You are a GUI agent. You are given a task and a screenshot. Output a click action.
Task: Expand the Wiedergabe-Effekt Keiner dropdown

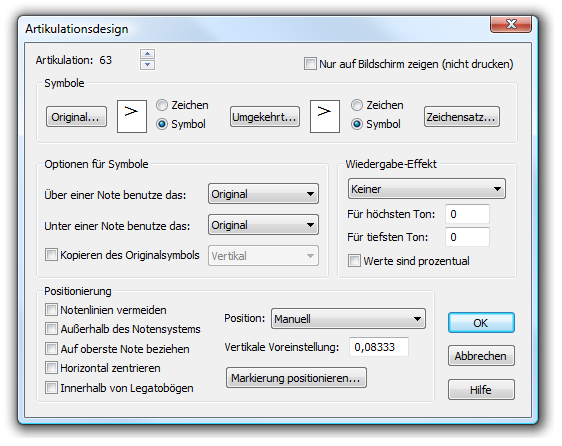point(427,189)
